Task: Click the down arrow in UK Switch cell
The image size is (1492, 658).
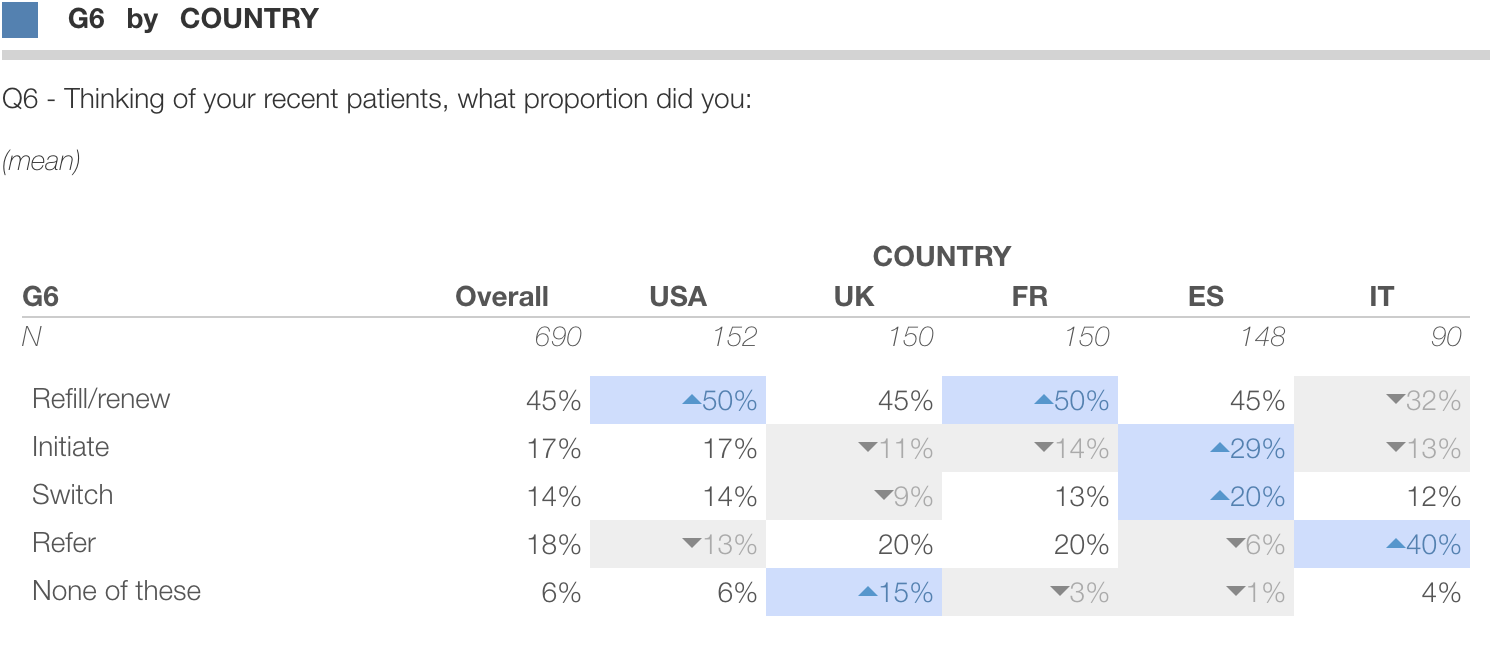Action: tap(883, 497)
